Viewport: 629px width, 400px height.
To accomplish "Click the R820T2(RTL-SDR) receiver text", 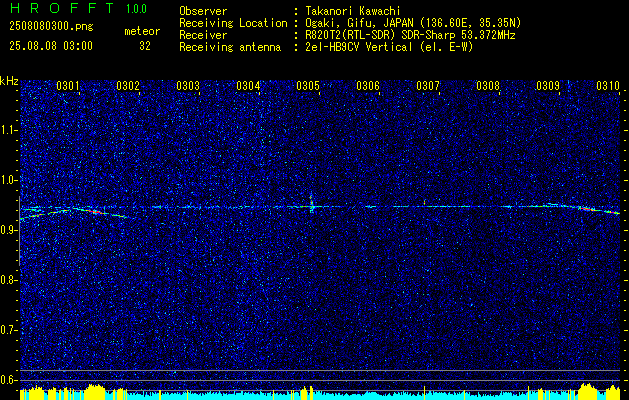I will coord(410,35).
